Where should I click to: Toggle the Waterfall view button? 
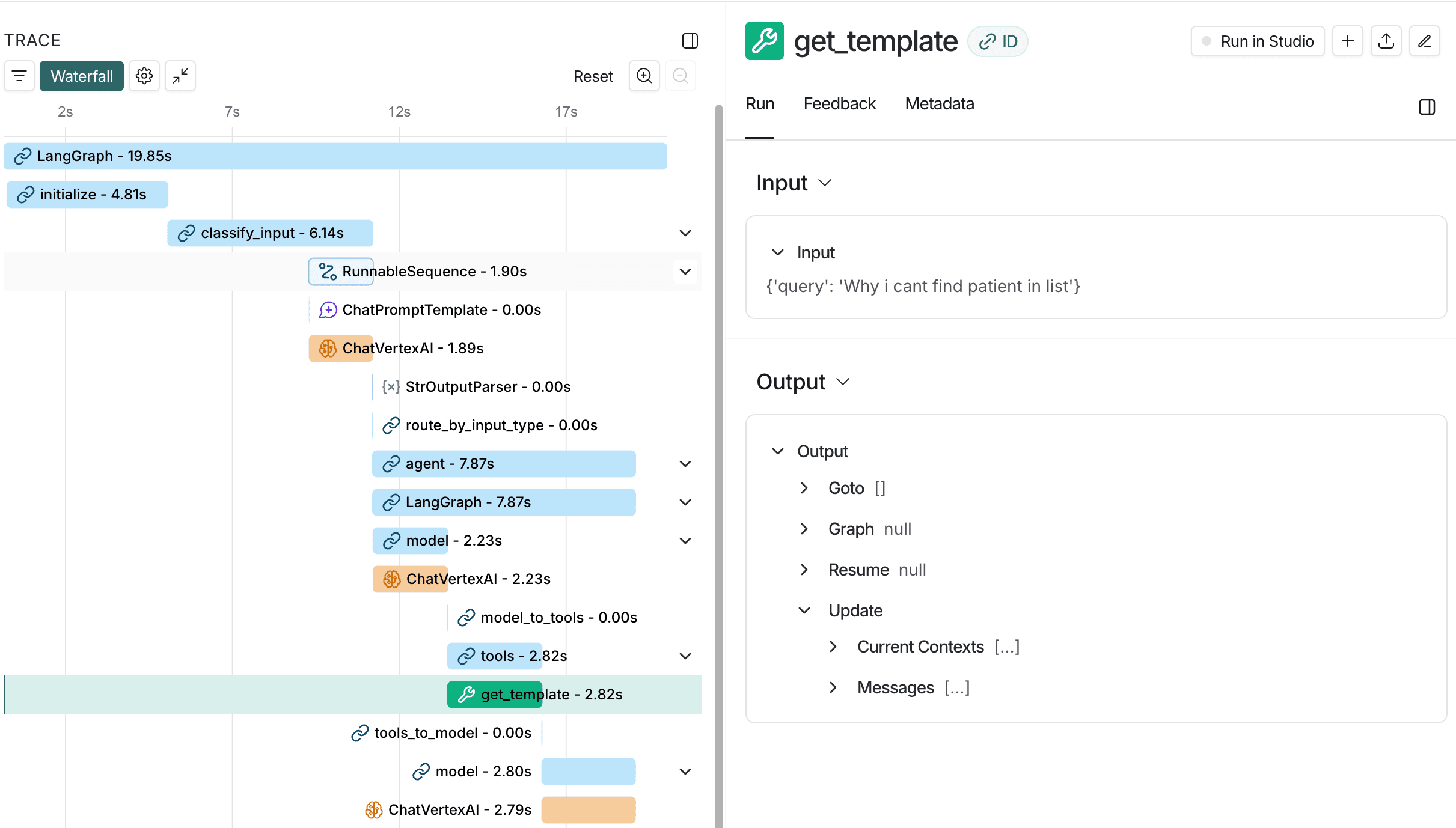point(82,76)
